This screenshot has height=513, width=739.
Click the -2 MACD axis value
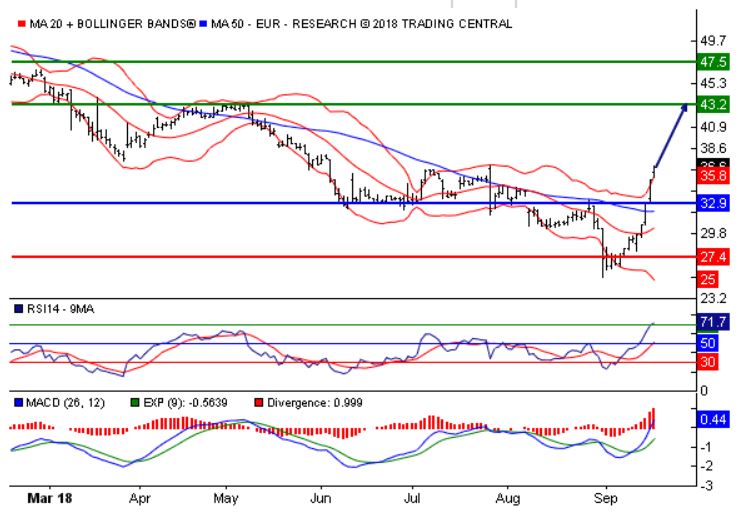tap(706, 466)
